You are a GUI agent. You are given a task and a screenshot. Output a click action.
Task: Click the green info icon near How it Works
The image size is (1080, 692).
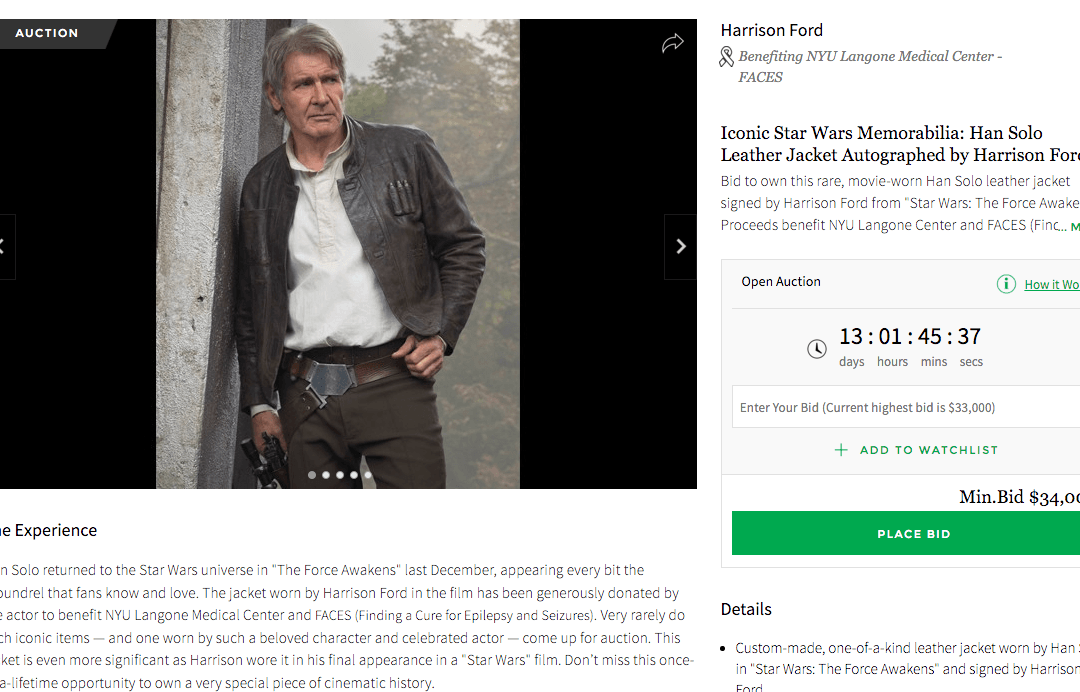[x=1006, y=283]
